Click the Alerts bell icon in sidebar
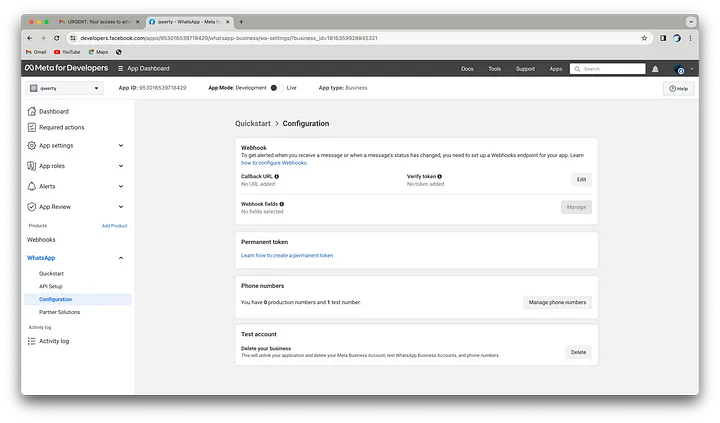The width and height of the screenshot is (720, 423). pos(32,186)
